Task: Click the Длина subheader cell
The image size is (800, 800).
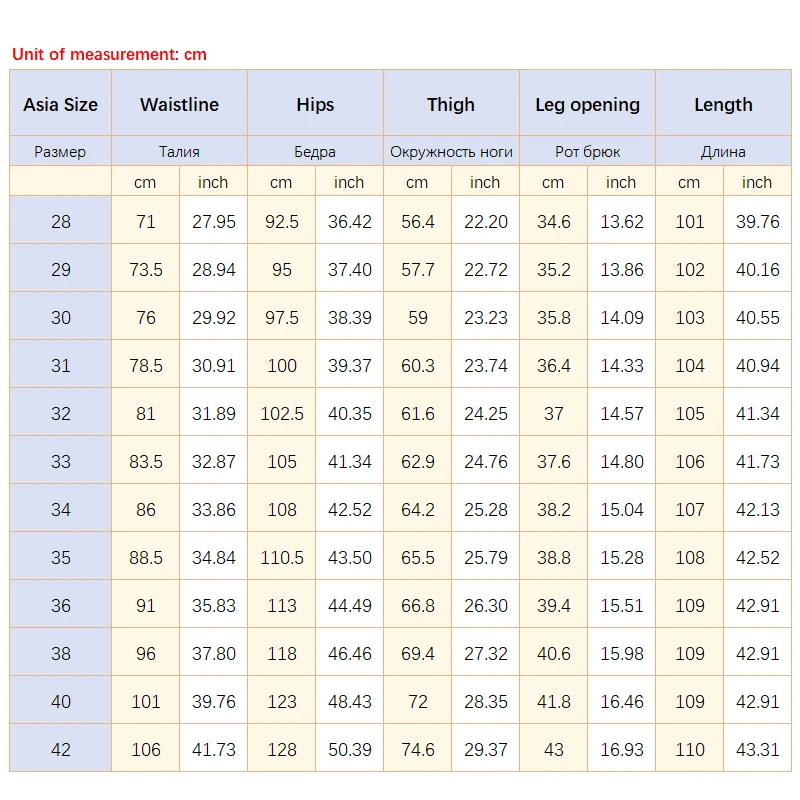Action: [x=723, y=152]
